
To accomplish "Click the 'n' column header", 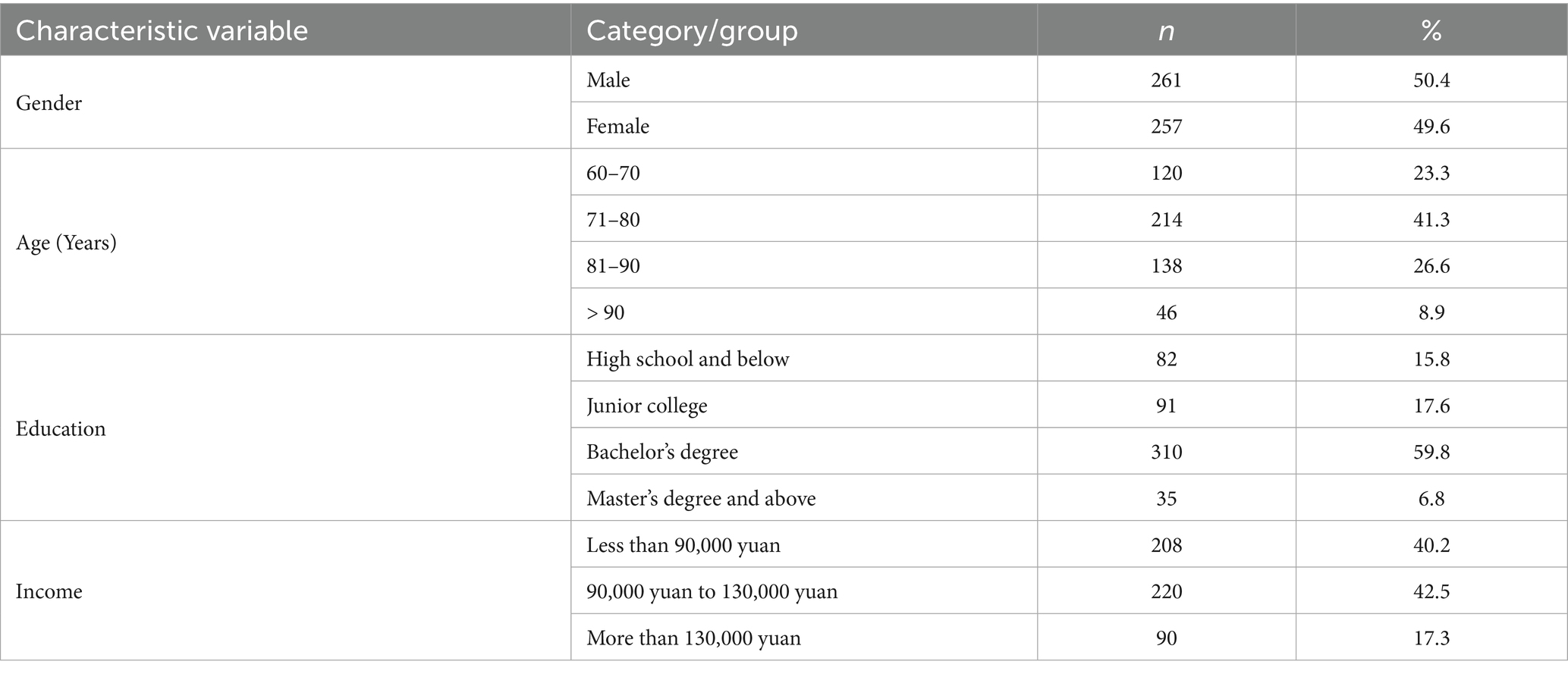I will 1166,31.
